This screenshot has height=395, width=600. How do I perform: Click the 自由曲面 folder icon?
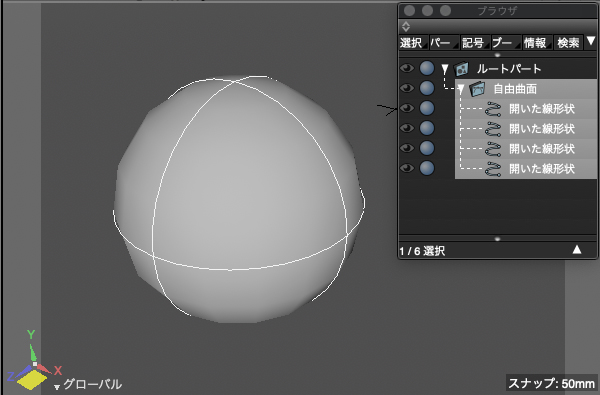(x=477, y=89)
